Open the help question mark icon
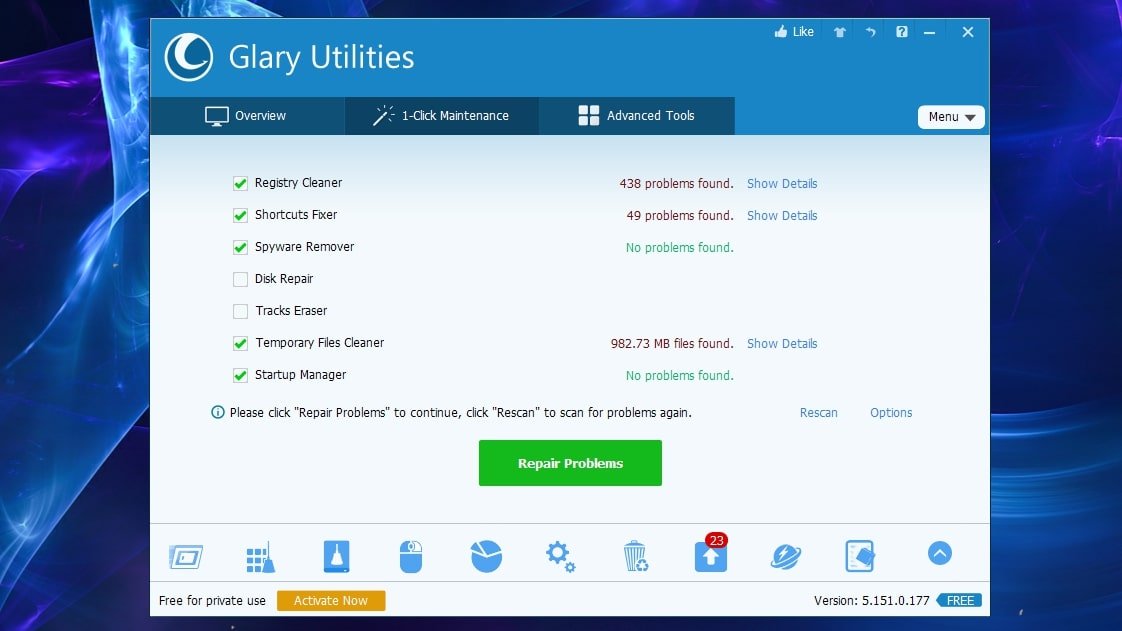Viewport: 1122px width, 631px height. click(902, 31)
